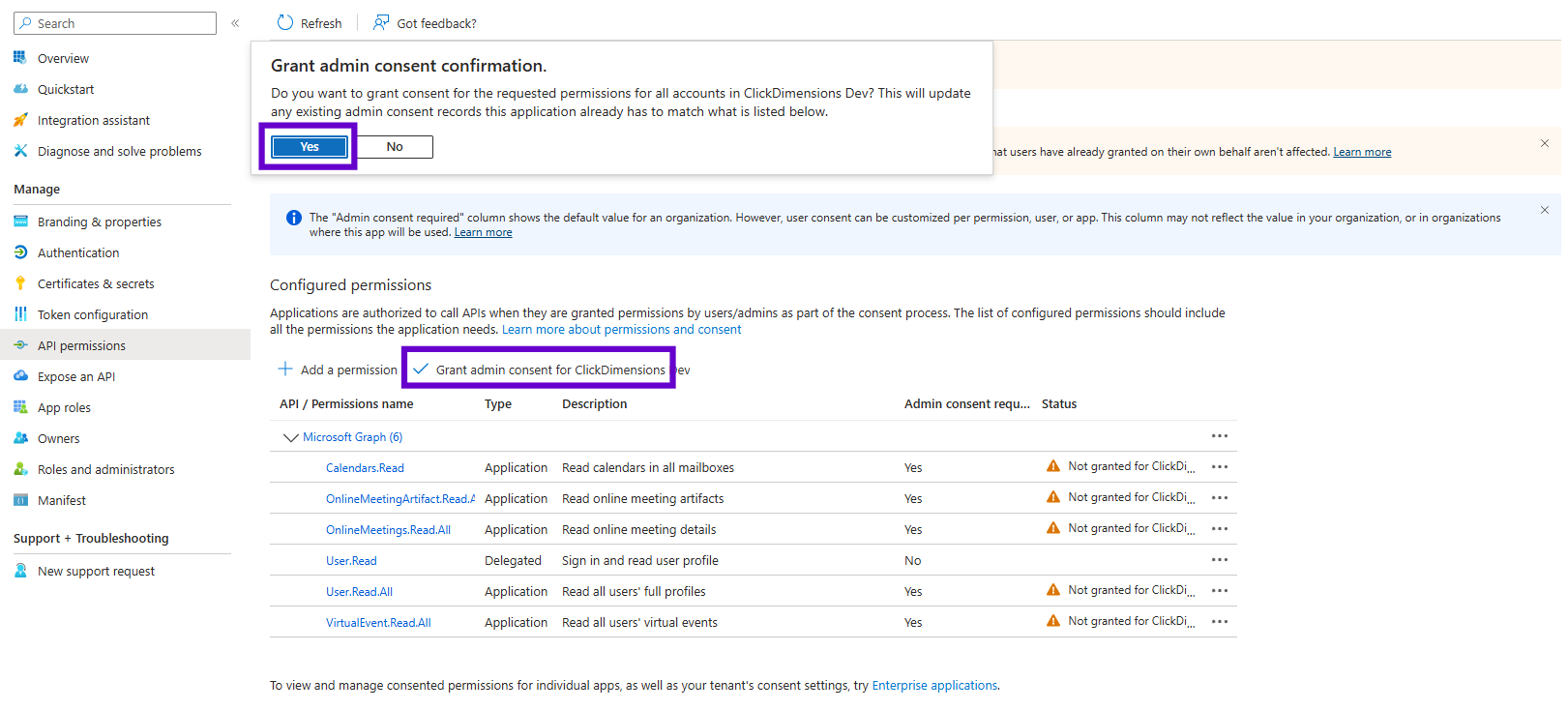Open more options for Calendars.Read row

click(1220, 466)
